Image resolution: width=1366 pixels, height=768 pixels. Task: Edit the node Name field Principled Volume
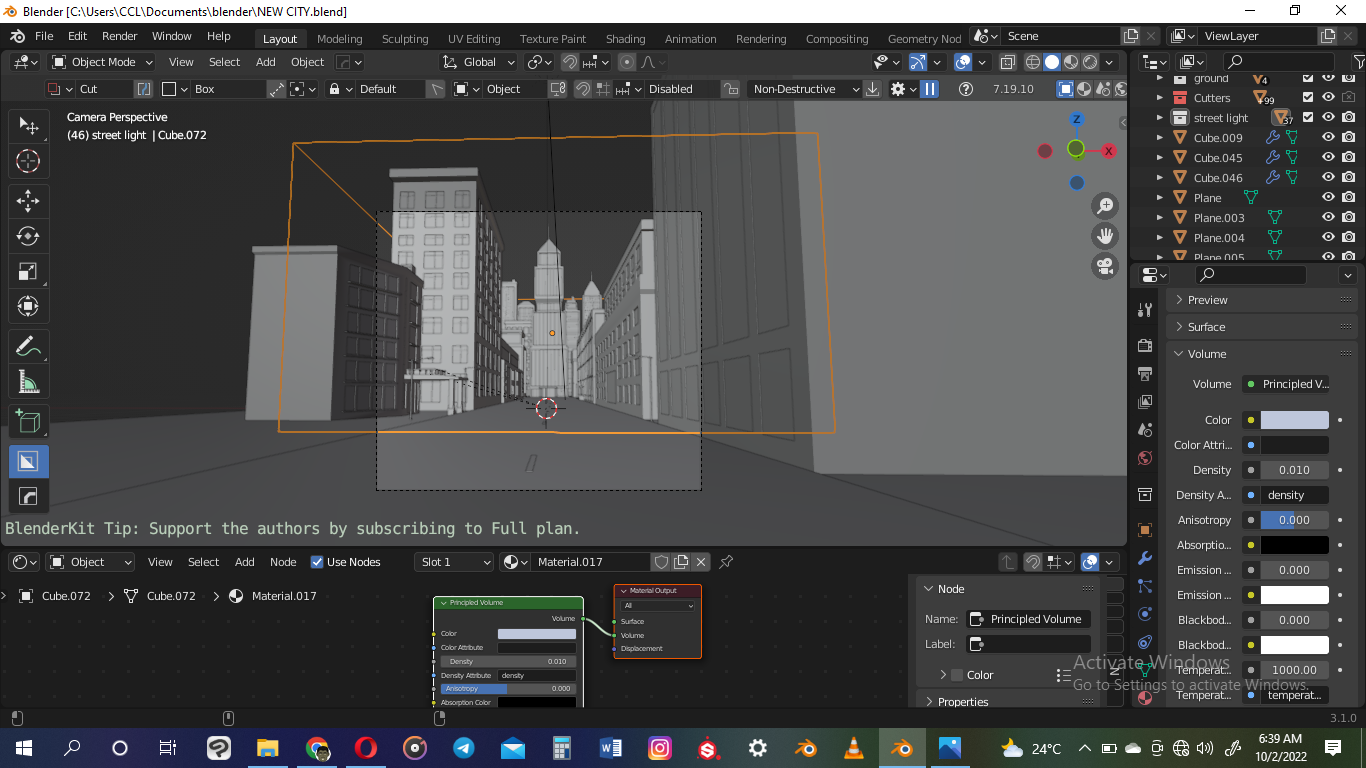[x=1029, y=619]
